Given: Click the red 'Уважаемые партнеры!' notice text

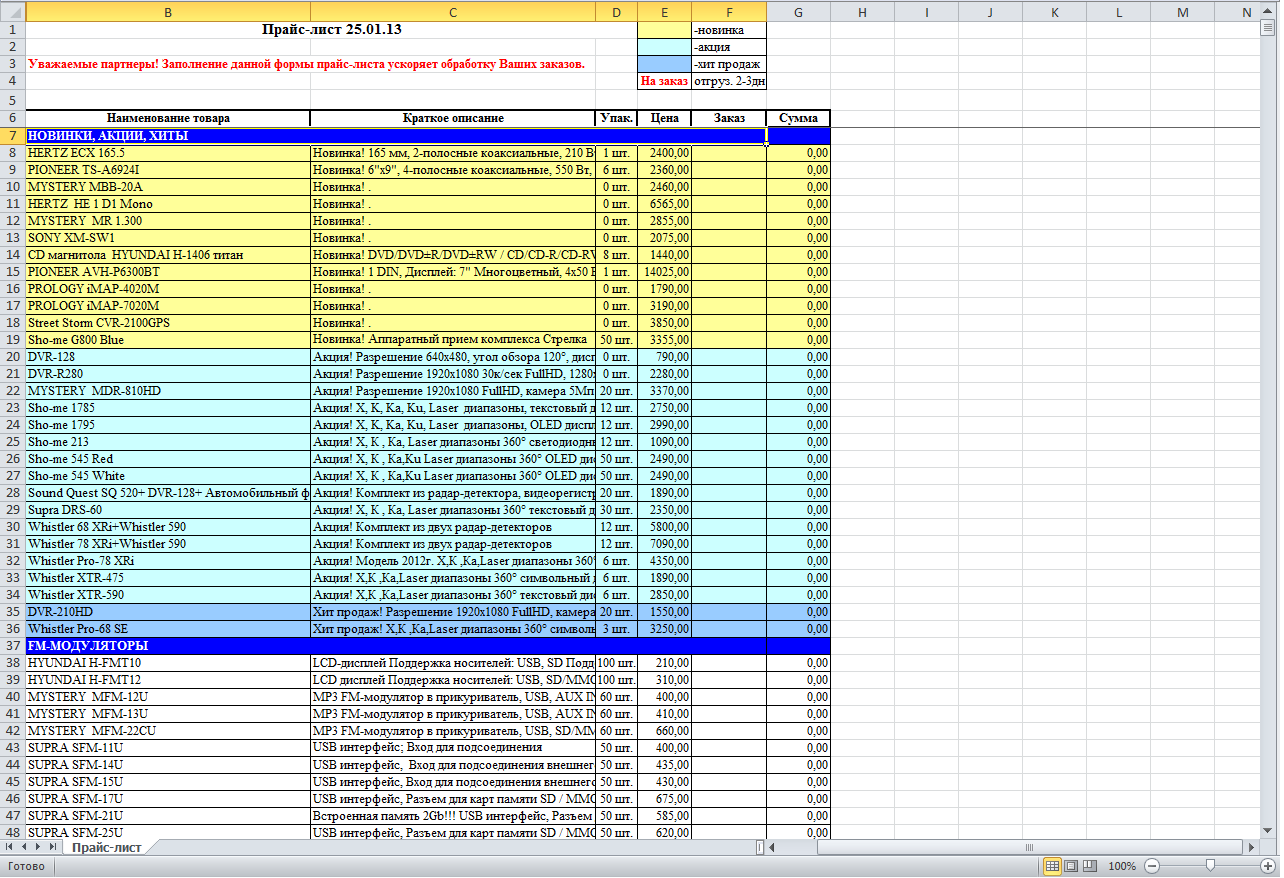Looking at the screenshot, I should pyautogui.click(x=307, y=64).
